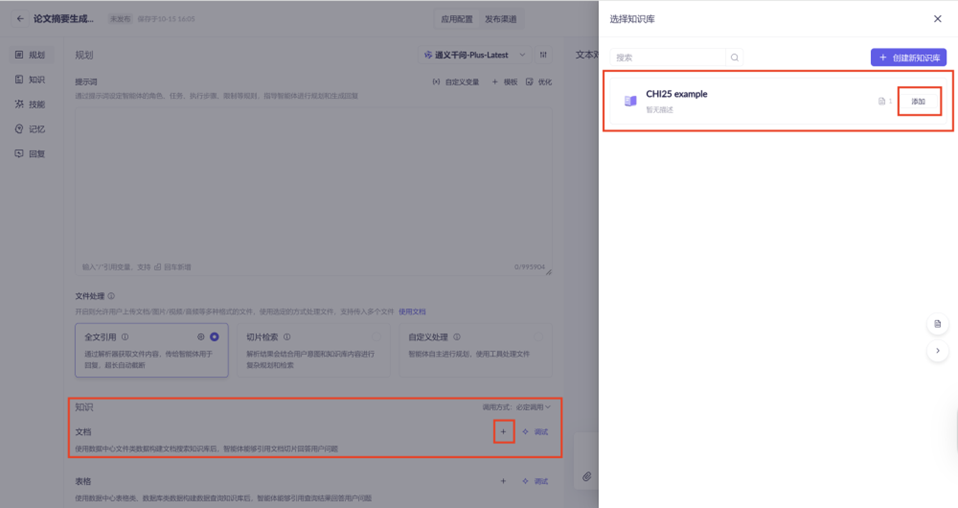
Task: Switch to the 应用配置 tab
Action: (x=457, y=19)
